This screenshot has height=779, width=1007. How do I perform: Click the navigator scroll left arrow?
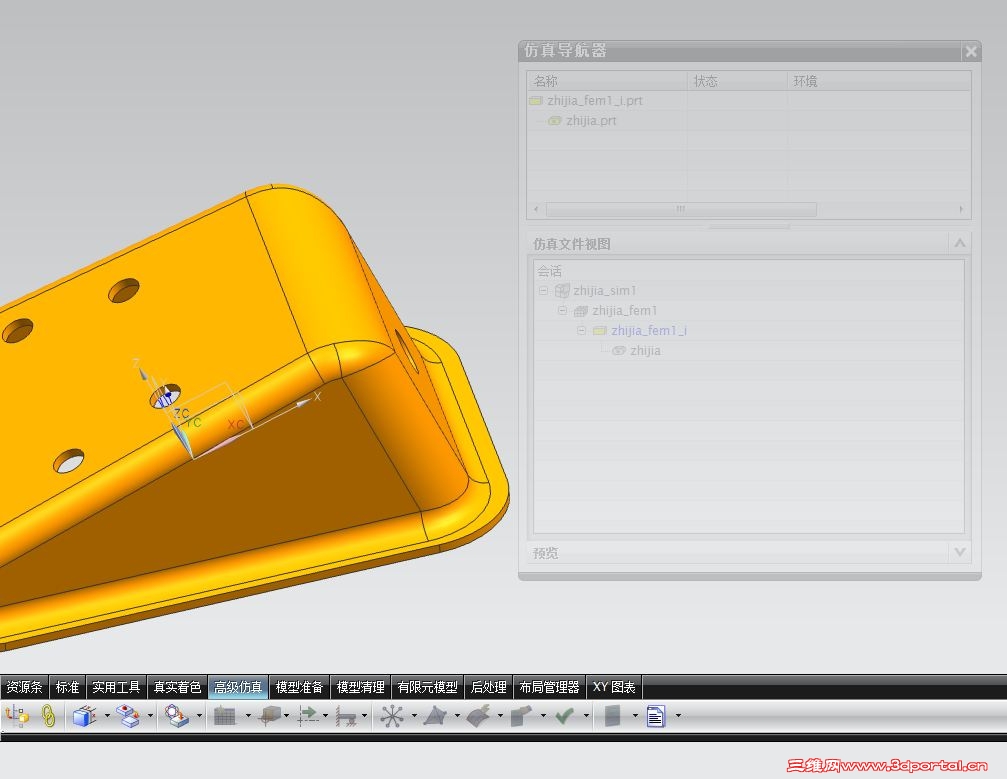536,209
